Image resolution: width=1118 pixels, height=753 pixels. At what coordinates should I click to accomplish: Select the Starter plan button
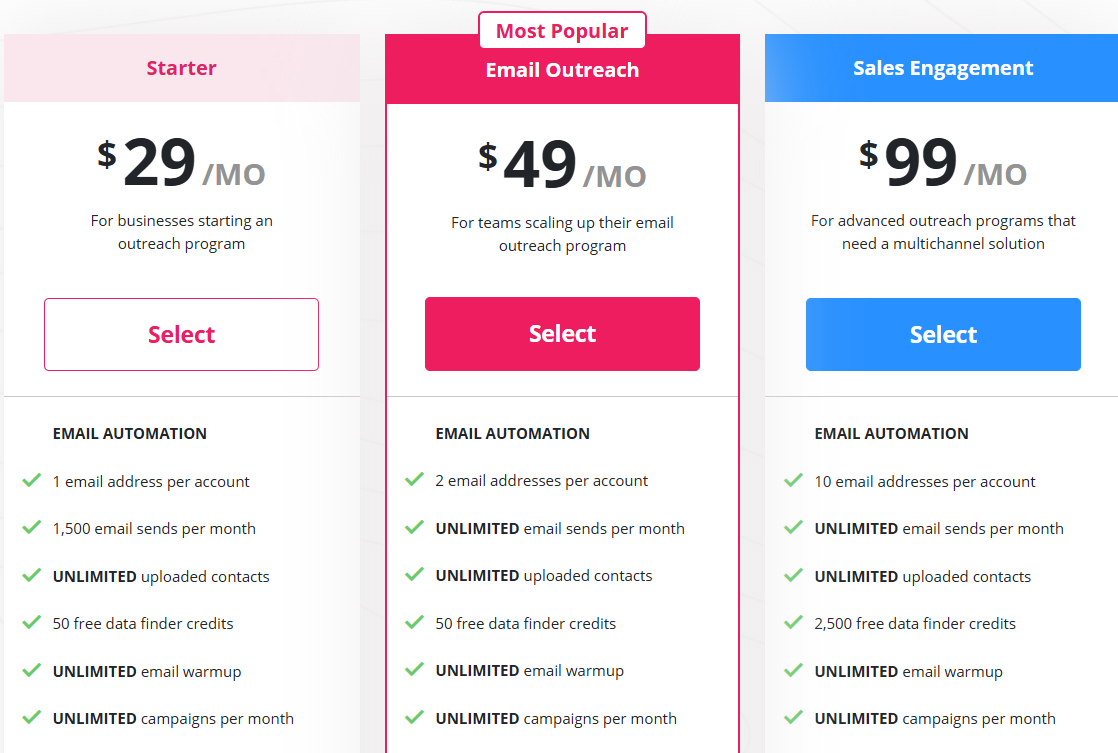pos(181,334)
